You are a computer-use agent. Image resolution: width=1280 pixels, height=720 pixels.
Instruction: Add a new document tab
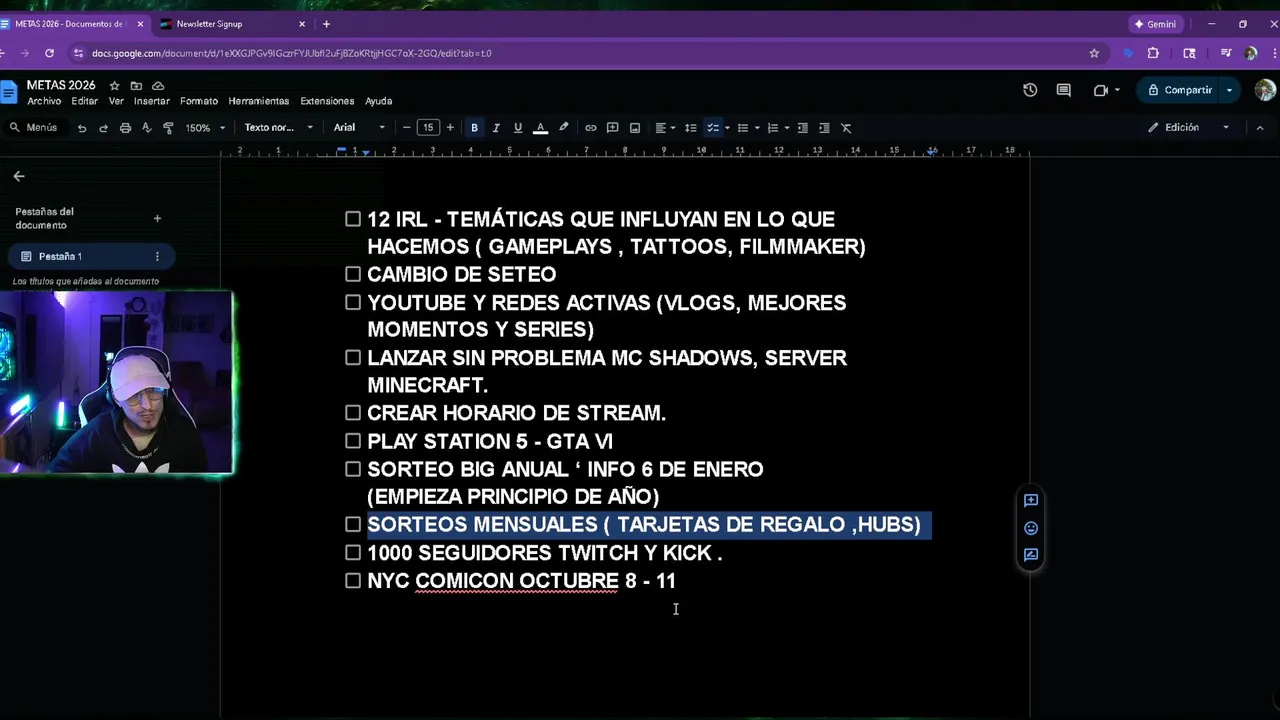pos(157,218)
